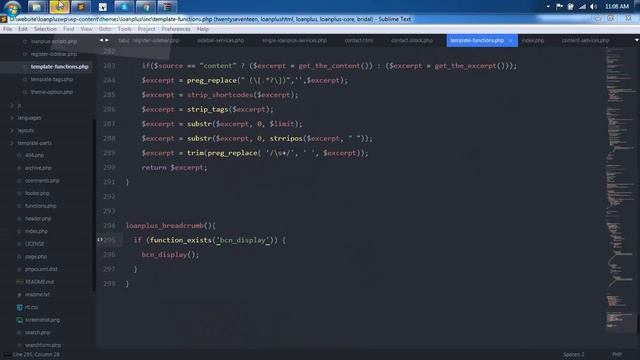Switch to the index.php tab
The width and height of the screenshot is (640, 360).
click(x=533, y=40)
